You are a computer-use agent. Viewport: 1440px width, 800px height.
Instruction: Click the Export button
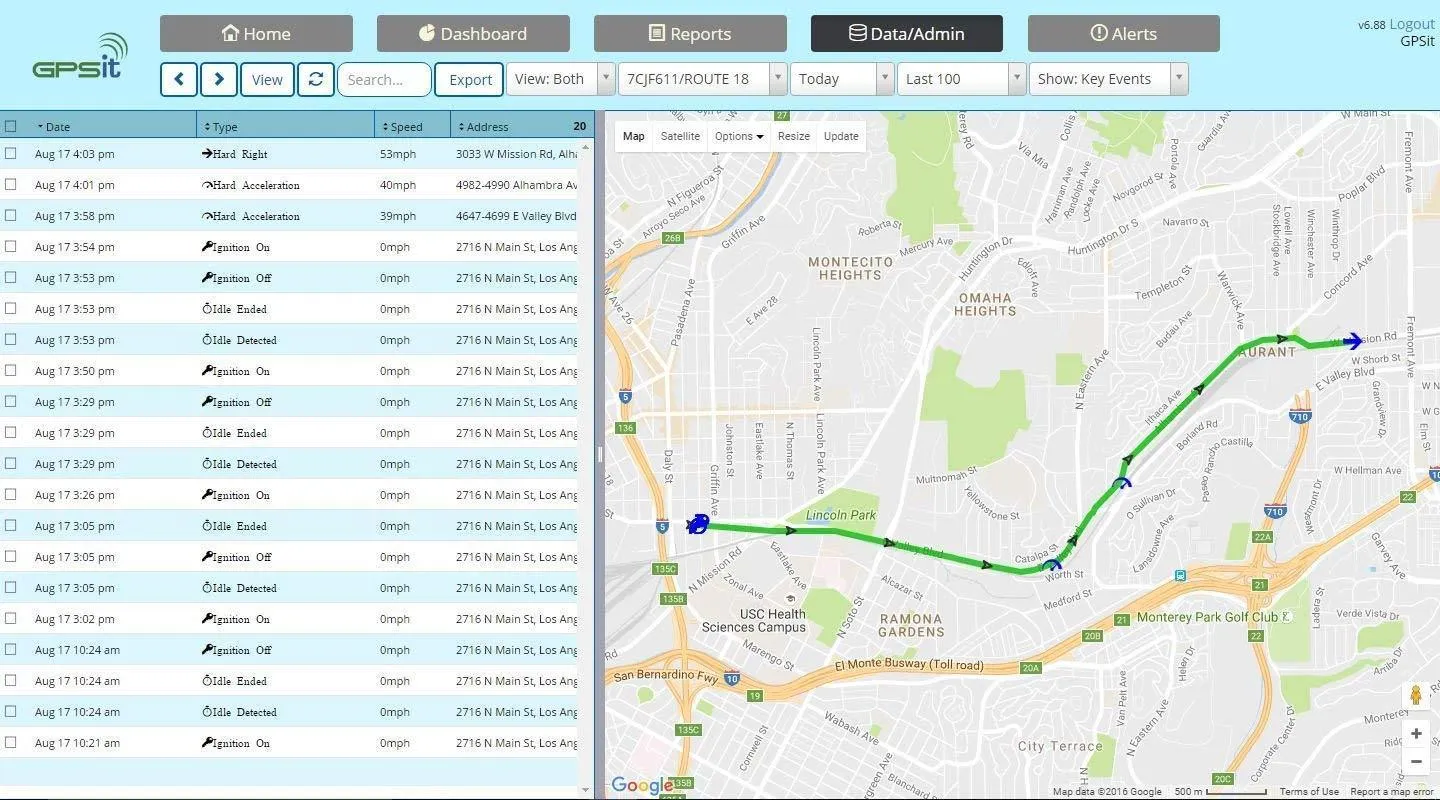tap(470, 79)
